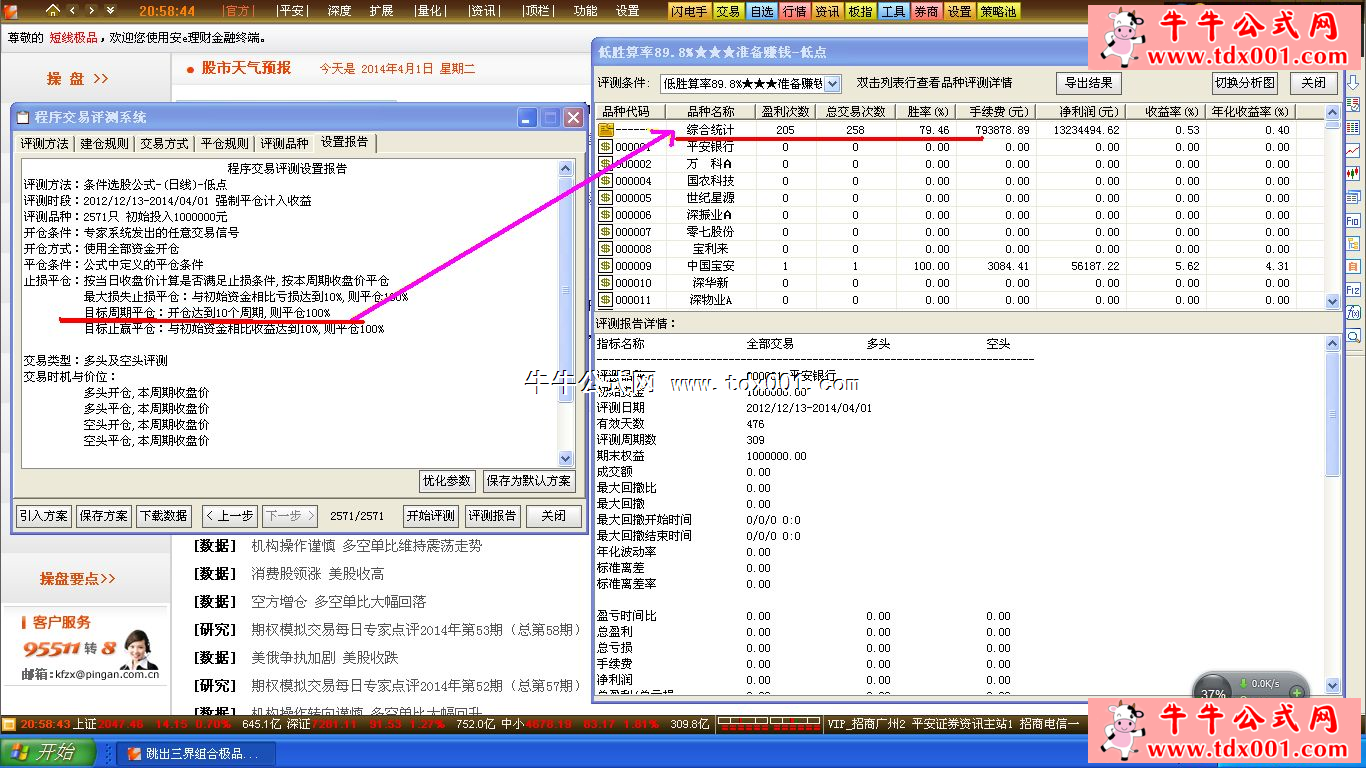Image resolution: width=1366 pixels, height=768 pixels.
Task: Go forward with the right arrow icon
Action: [91, 11]
